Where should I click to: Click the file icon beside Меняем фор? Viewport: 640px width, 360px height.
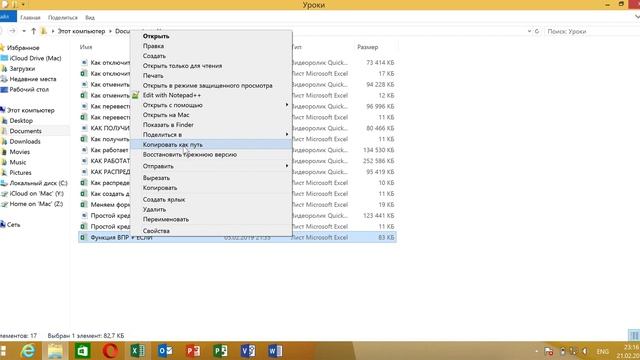tap(83, 204)
